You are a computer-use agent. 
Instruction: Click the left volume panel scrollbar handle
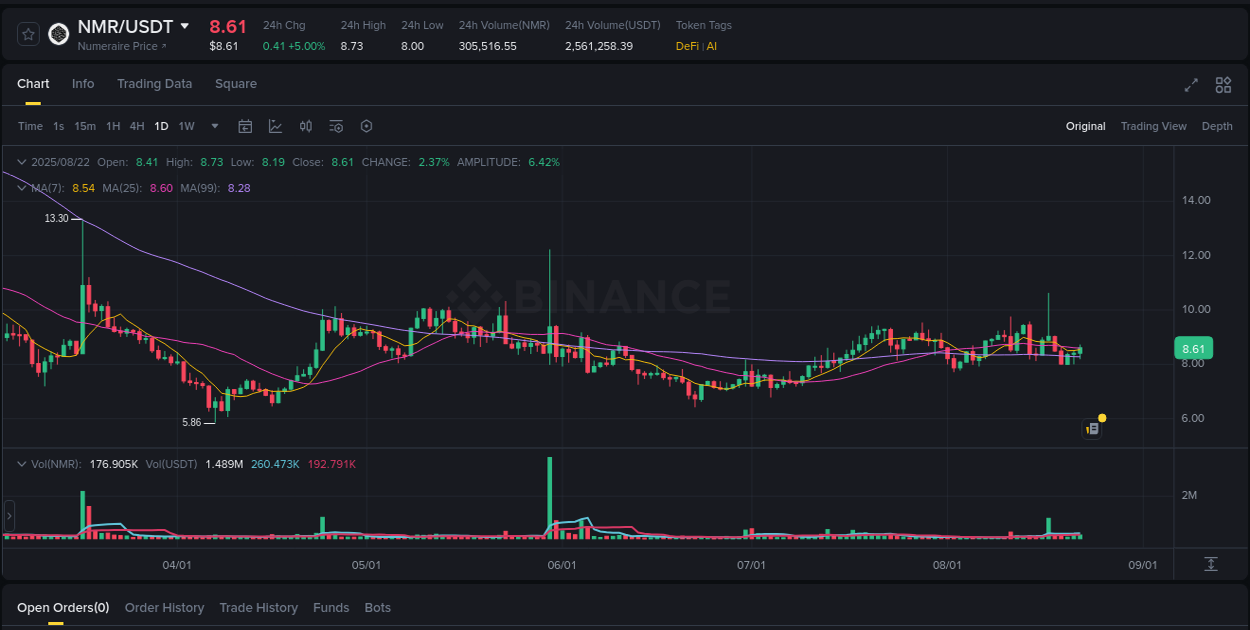(8, 516)
